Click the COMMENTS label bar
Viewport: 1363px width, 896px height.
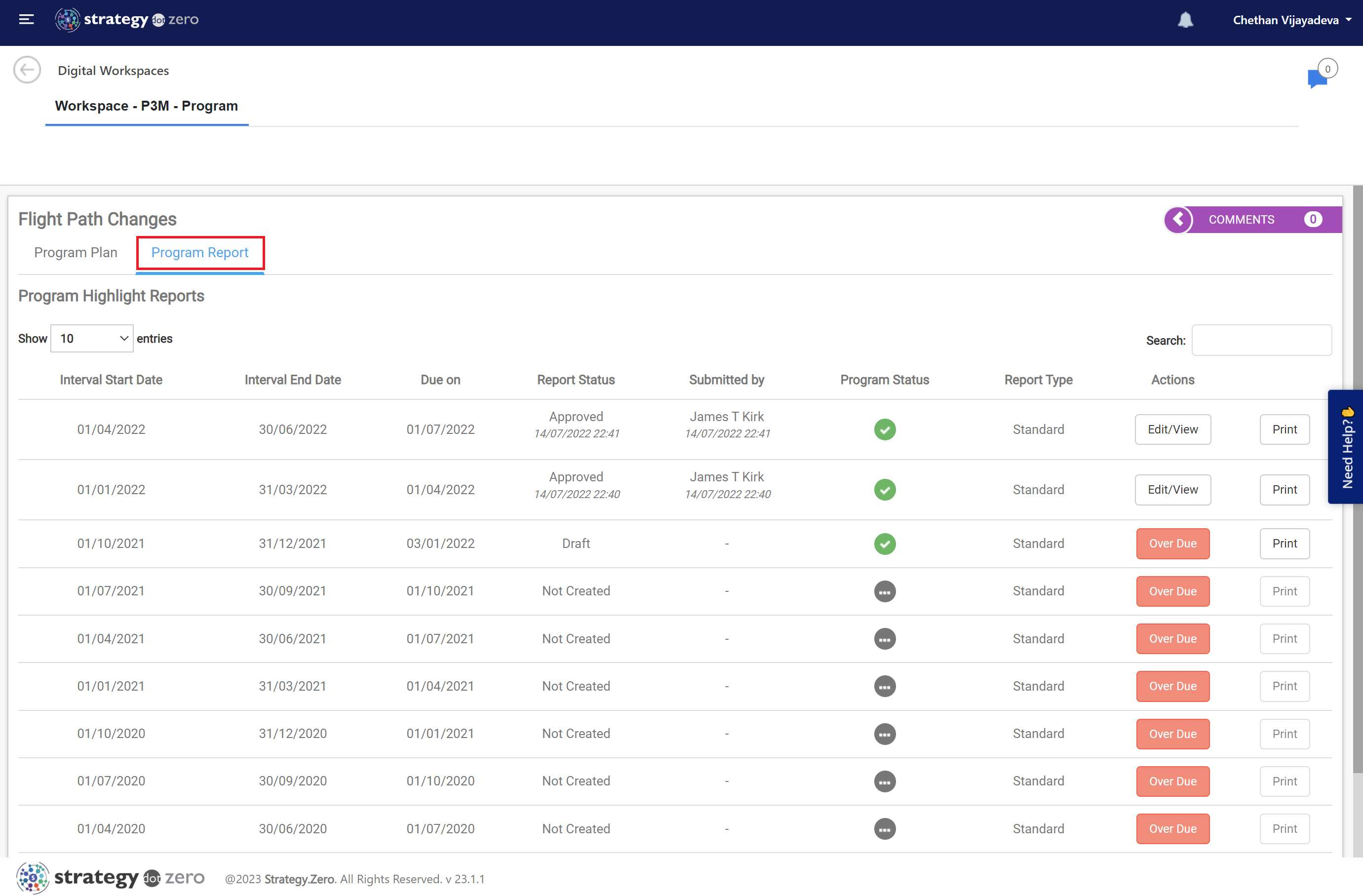click(x=1241, y=219)
